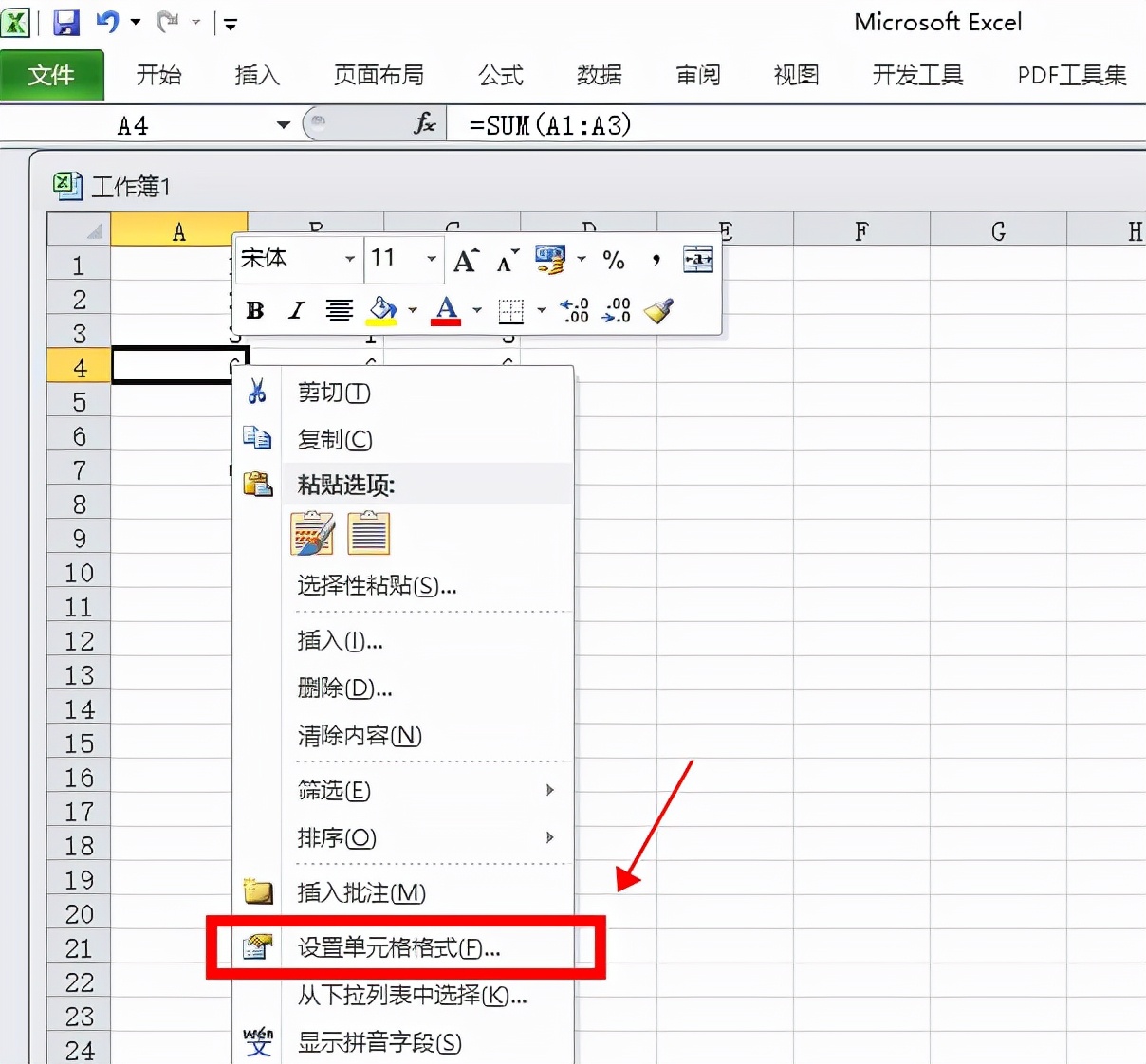The height and width of the screenshot is (1064, 1146).
Task: Click the scissors Cut icon
Action: click(x=257, y=391)
